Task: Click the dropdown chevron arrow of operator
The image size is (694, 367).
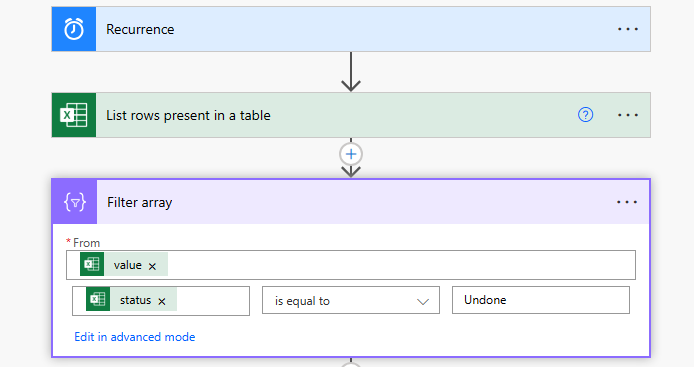Action: (x=423, y=302)
